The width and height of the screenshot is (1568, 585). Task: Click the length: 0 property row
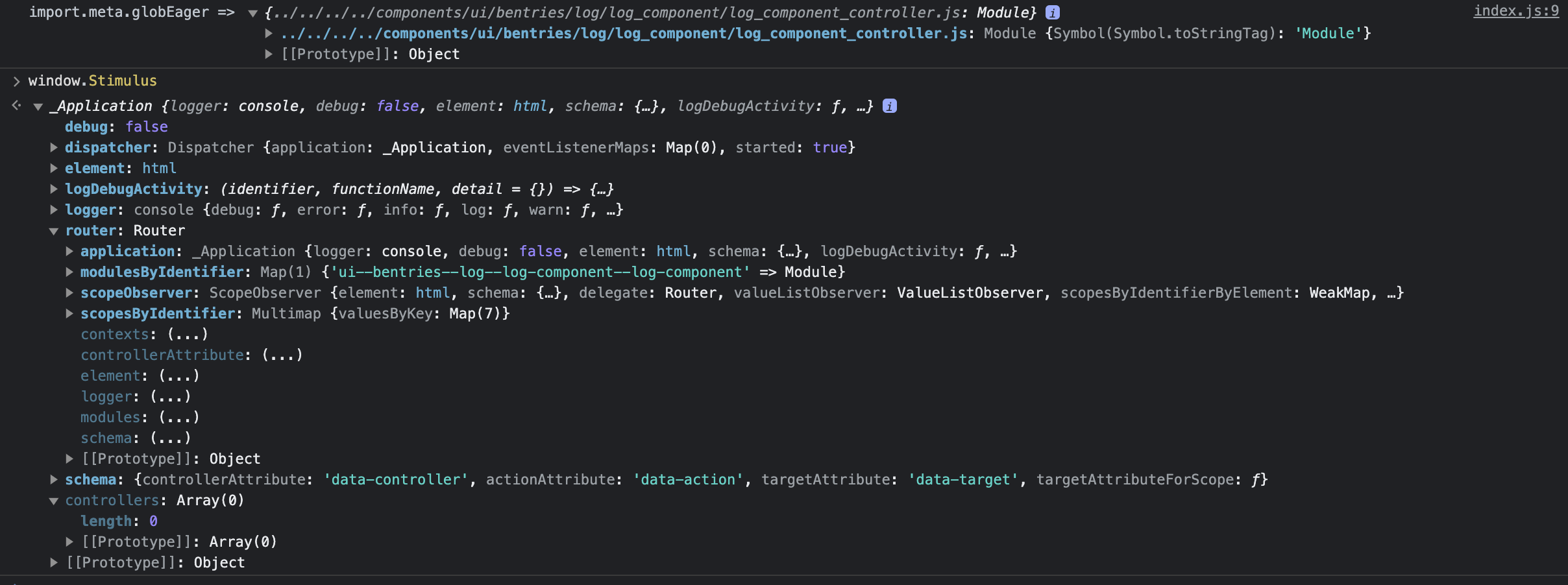point(119,521)
